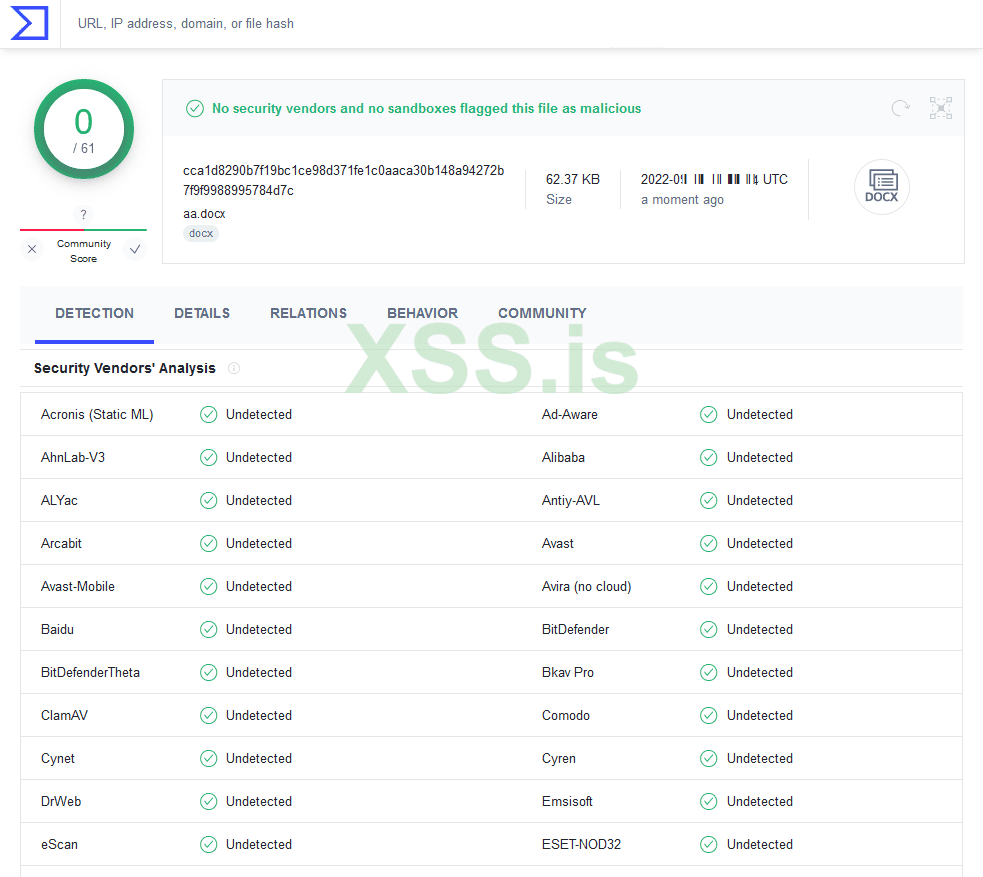Click the Undetected result for Comodo
The width and height of the screenshot is (983, 877).
tap(760, 715)
